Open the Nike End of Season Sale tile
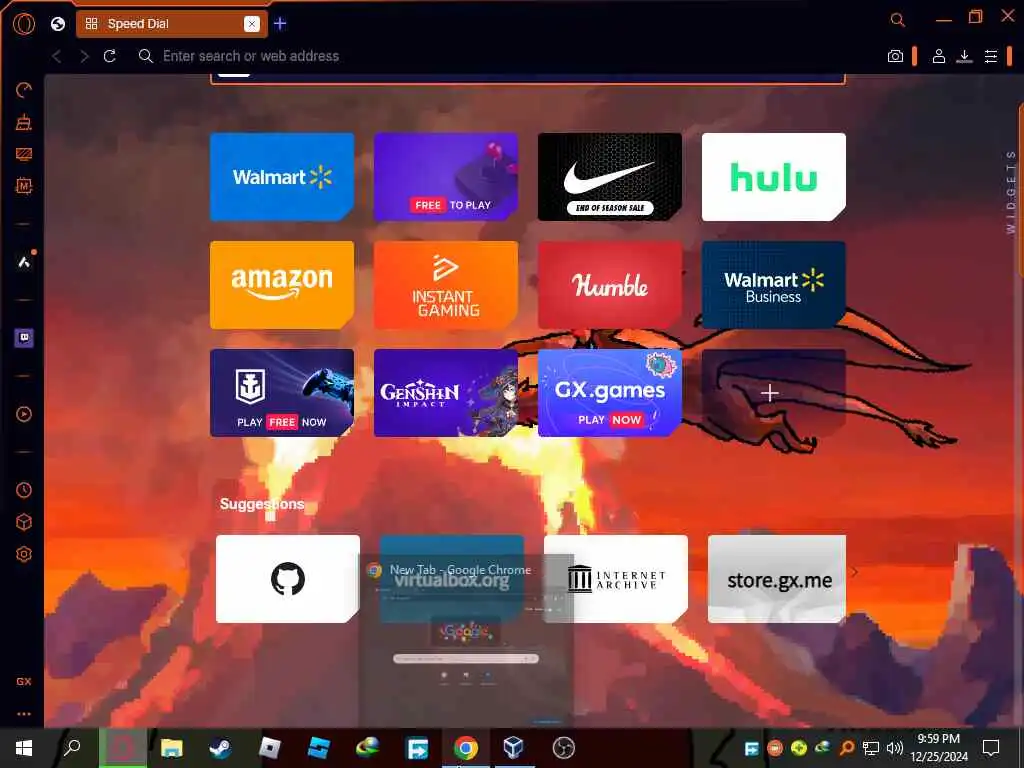This screenshot has width=1024, height=768. pyautogui.click(x=610, y=177)
